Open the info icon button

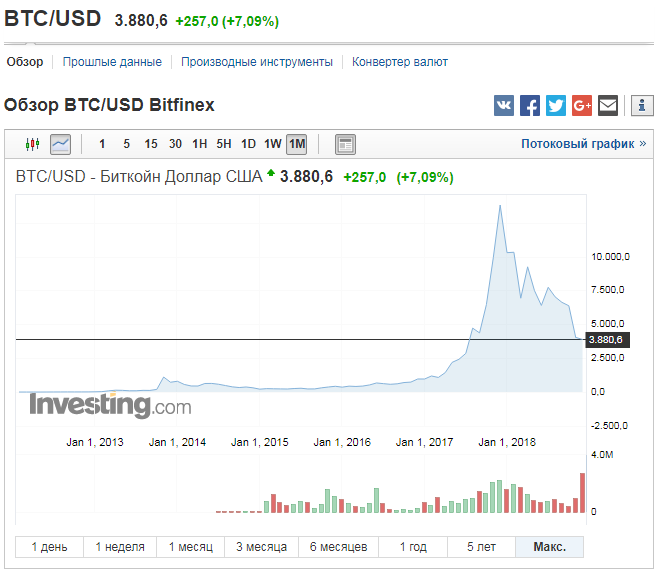coord(642,105)
